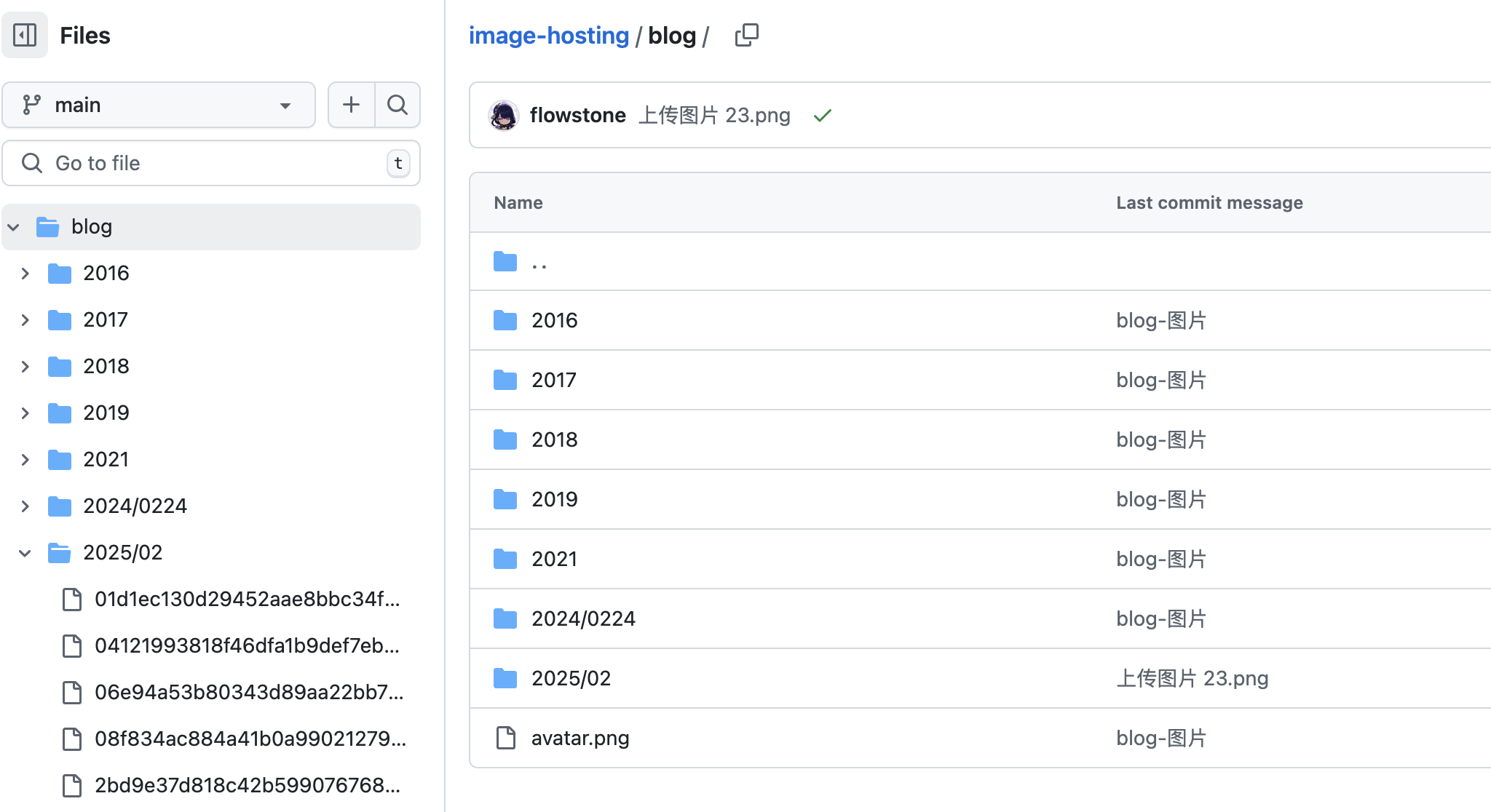Collapse the blog folder chevron in tree
The image size is (1491, 812).
(x=14, y=227)
